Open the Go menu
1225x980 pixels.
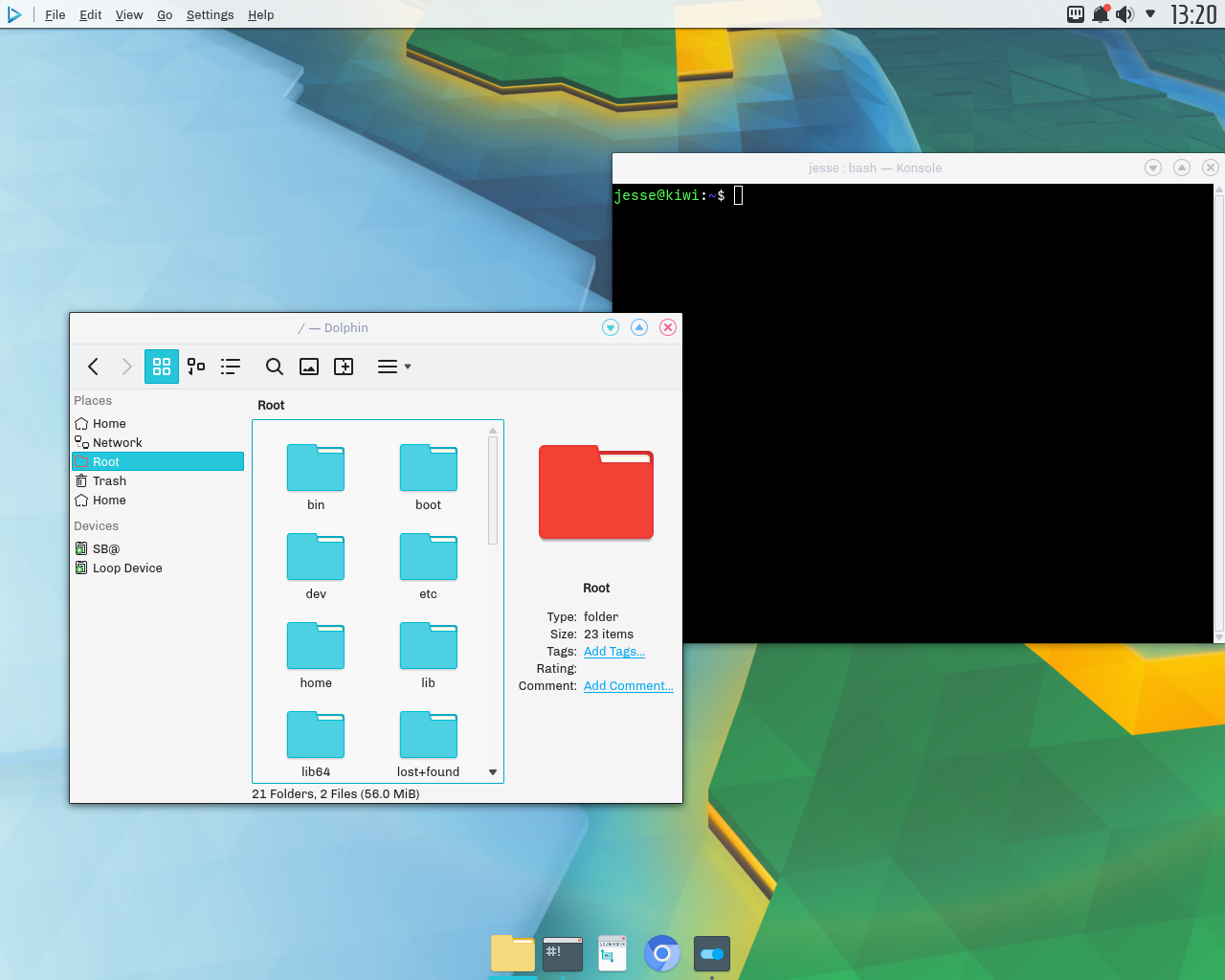coord(165,14)
